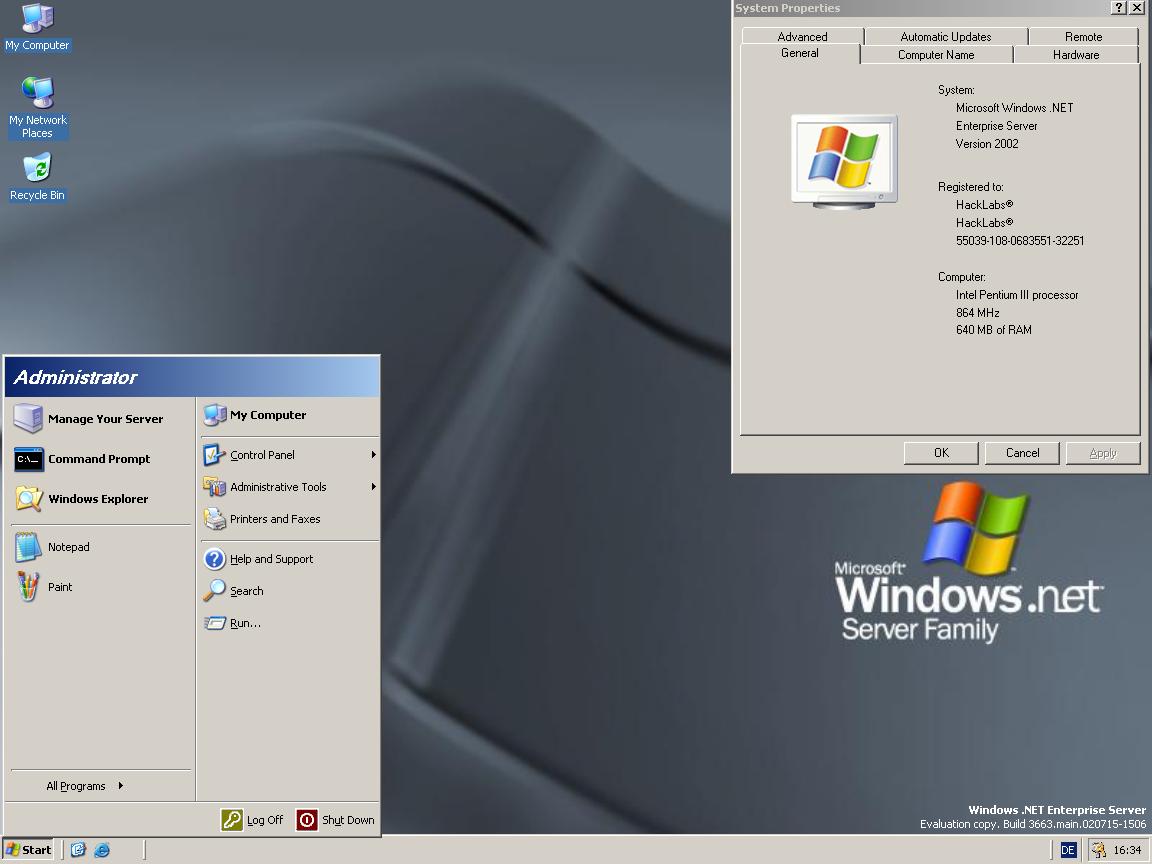This screenshot has width=1152, height=864.
Task: Click the Shut Down button
Action: tap(336, 820)
